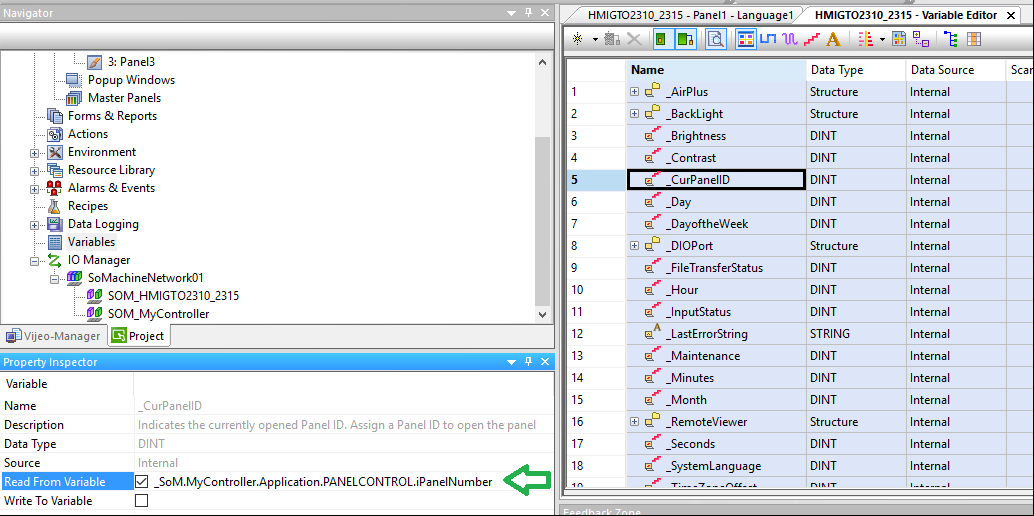Expand the _RemoteViewer structure row
Viewport: 1034px width, 516px height.
[x=634, y=422]
